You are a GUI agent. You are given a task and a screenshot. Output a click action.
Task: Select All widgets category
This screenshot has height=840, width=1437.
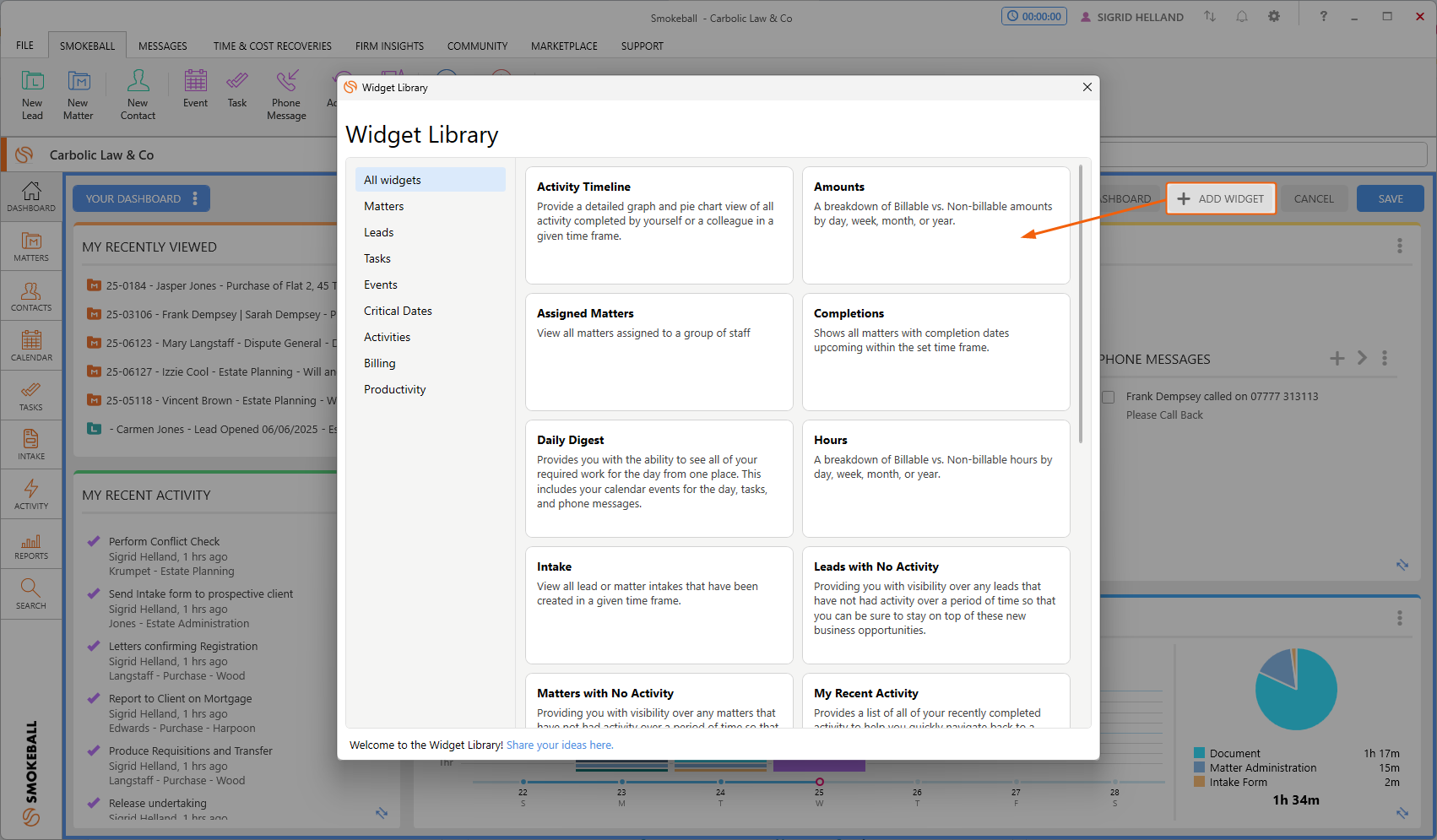[x=431, y=180]
